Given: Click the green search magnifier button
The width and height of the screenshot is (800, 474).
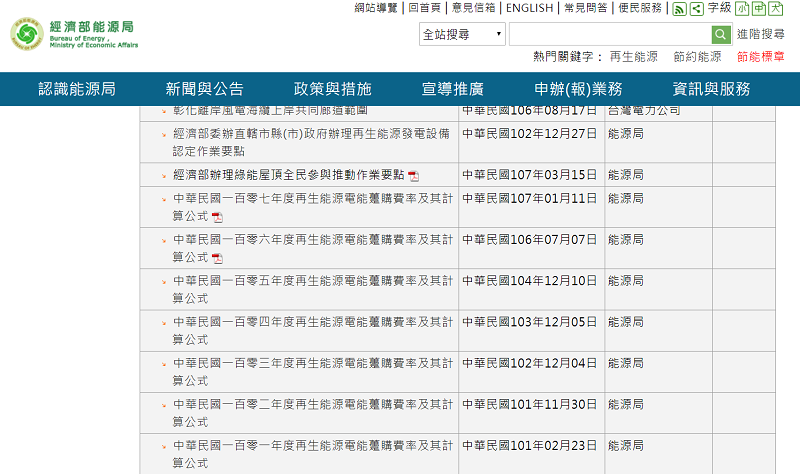Looking at the screenshot, I should pos(720,35).
